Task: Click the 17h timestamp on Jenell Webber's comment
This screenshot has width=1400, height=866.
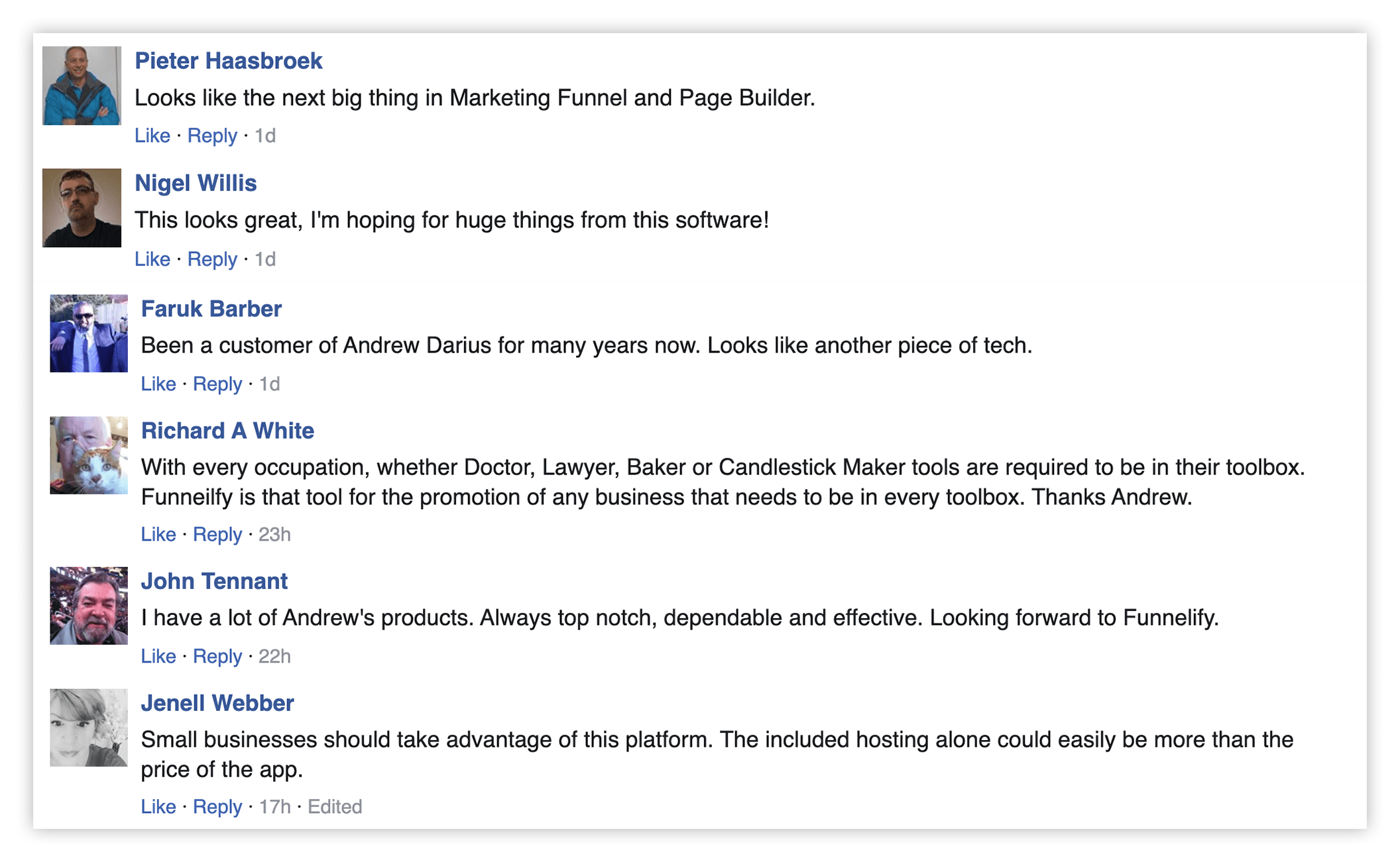Action: (x=274, y=806)
